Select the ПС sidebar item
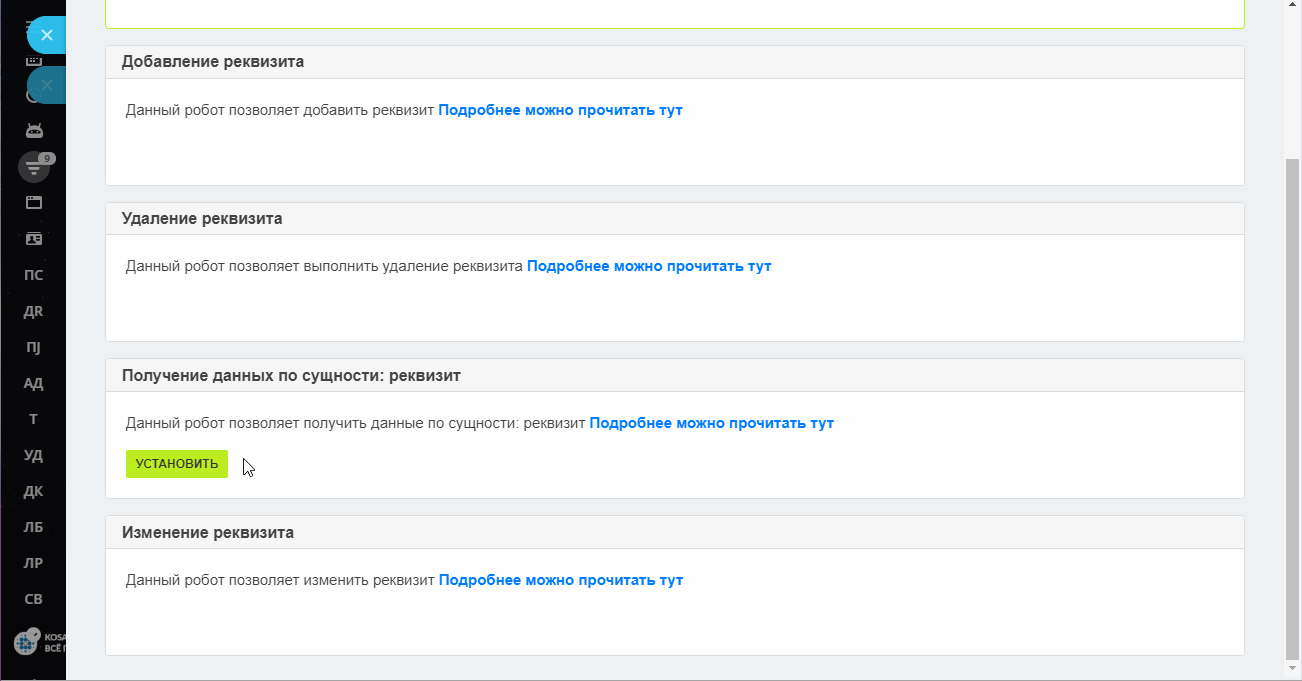The image size is (1302, 681). point(33,275)
